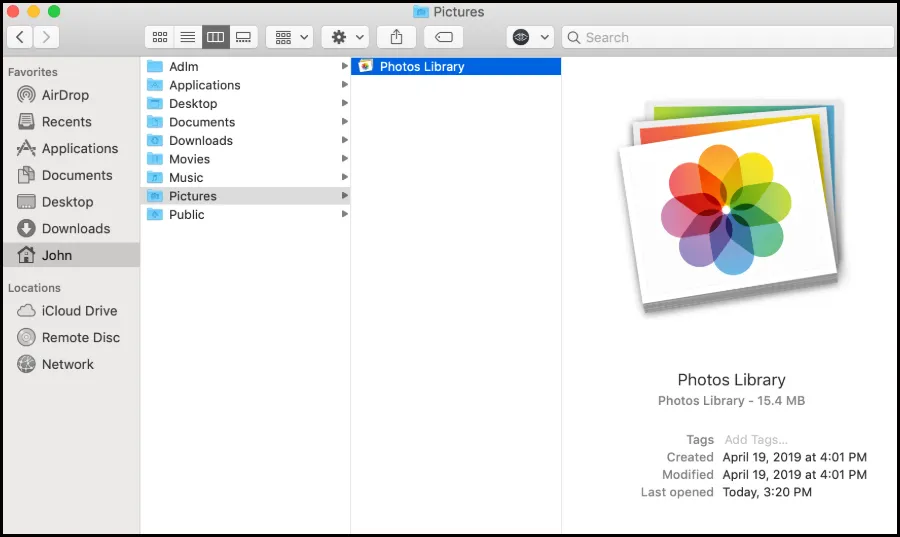This screenshot has height=537, width=900.
Task: Open the group-by arrangement dropdown
Action: (x=290, y=37)
